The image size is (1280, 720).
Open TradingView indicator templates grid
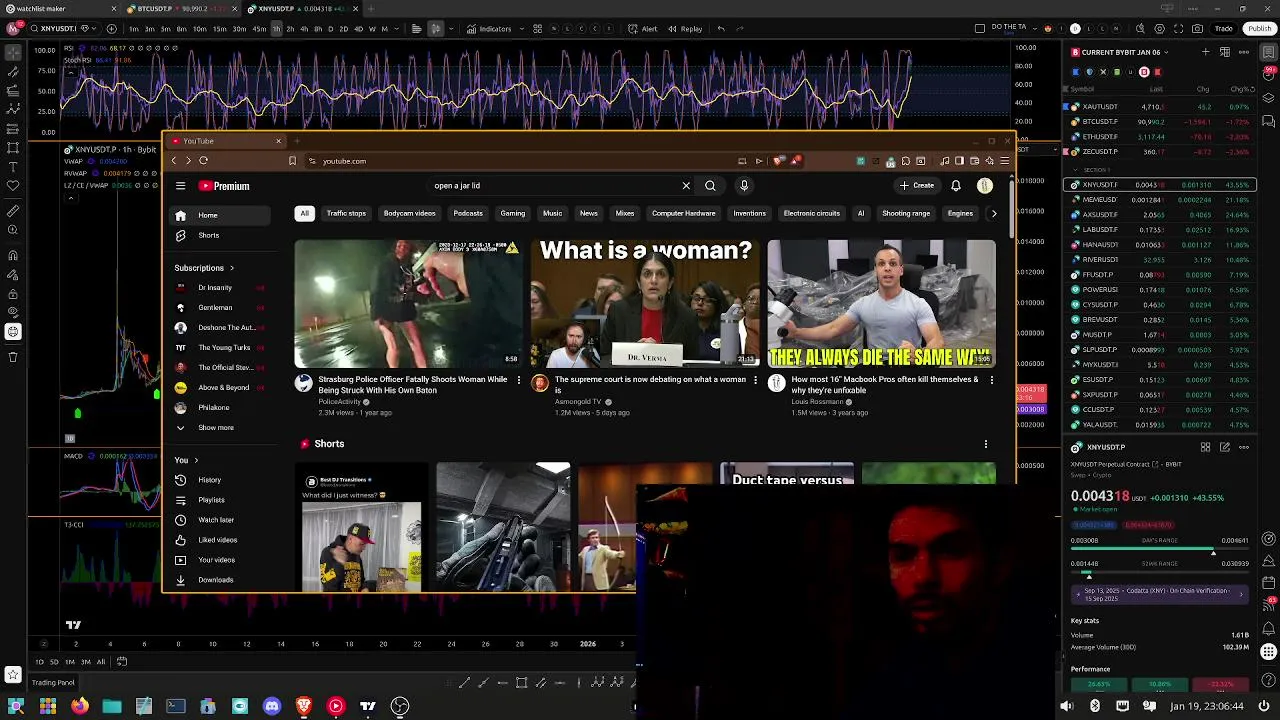(x=537, y=29)
